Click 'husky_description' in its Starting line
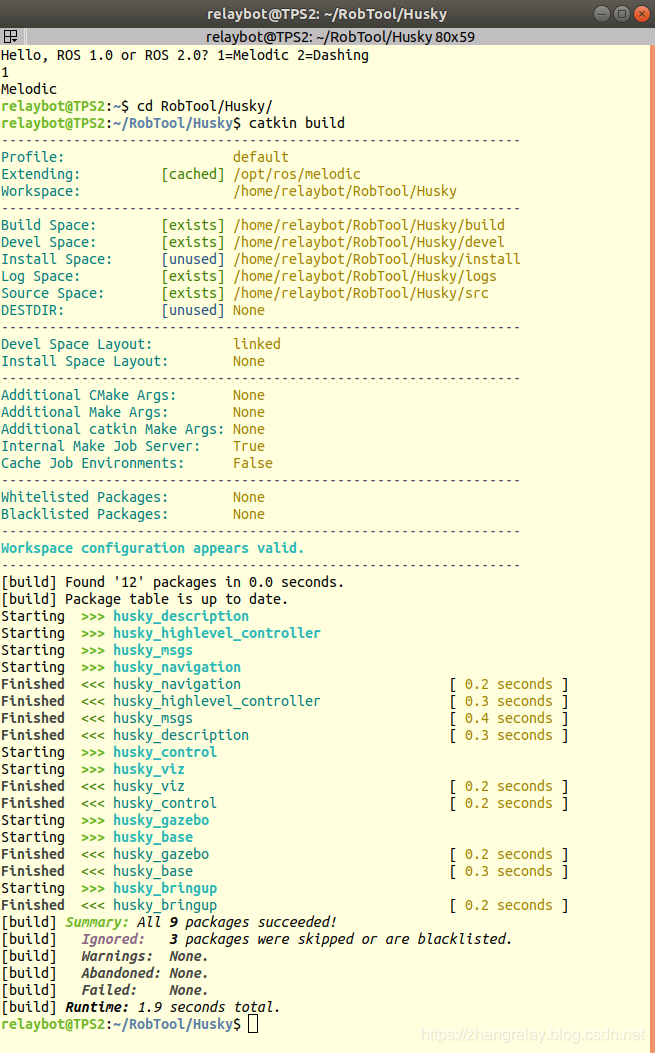 [x=181, y=616]
